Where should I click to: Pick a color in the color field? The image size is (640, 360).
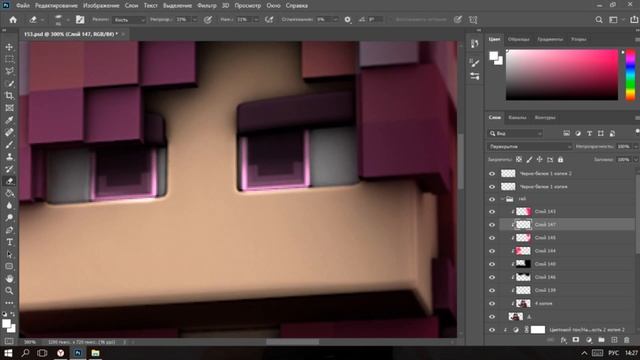pyautogui.click(x=562, y=75)
